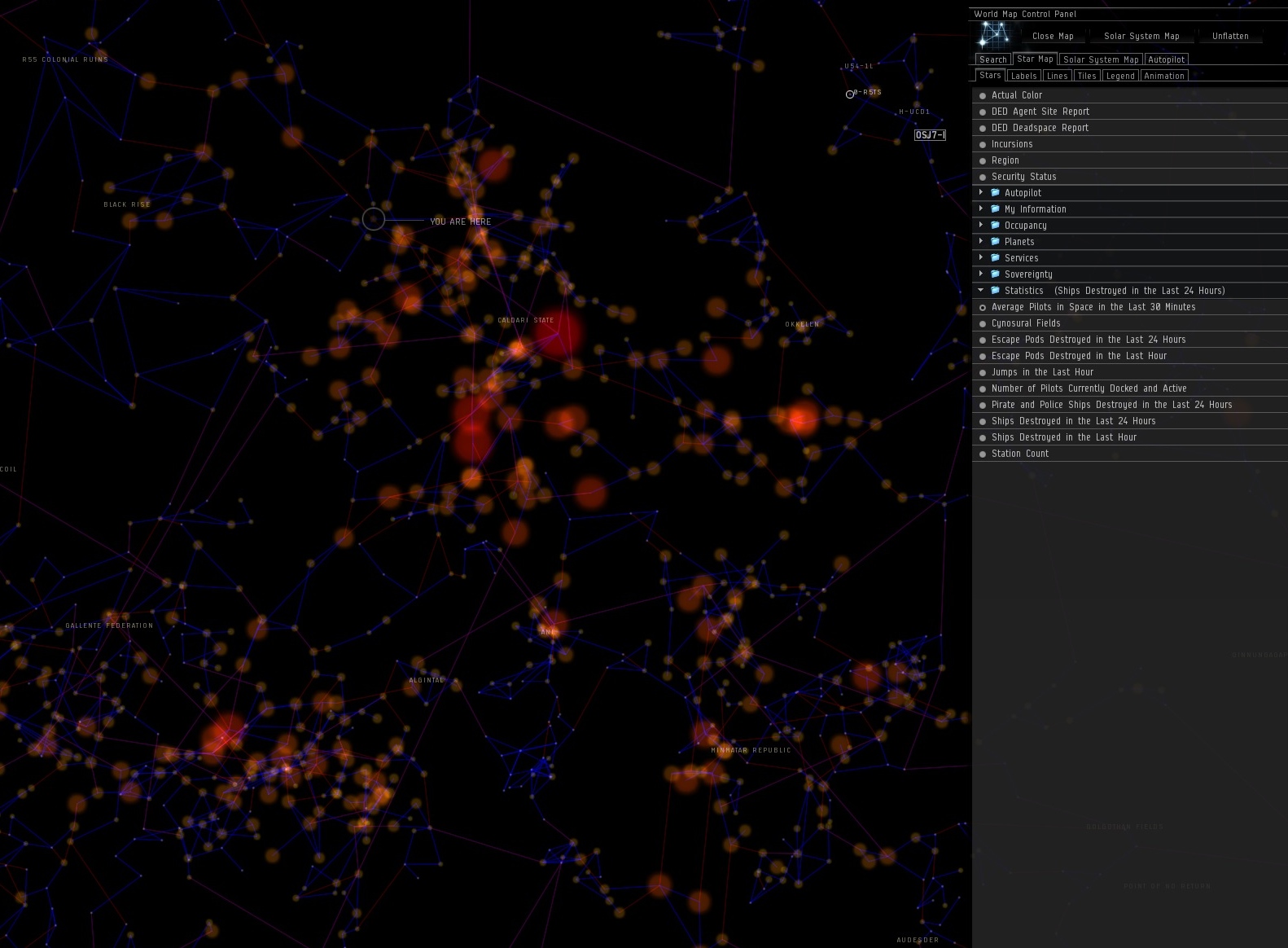This screenshot has width=1288, height=948.
Task: Select Cynosural Fields statistic
Action: pos(1130,323)
